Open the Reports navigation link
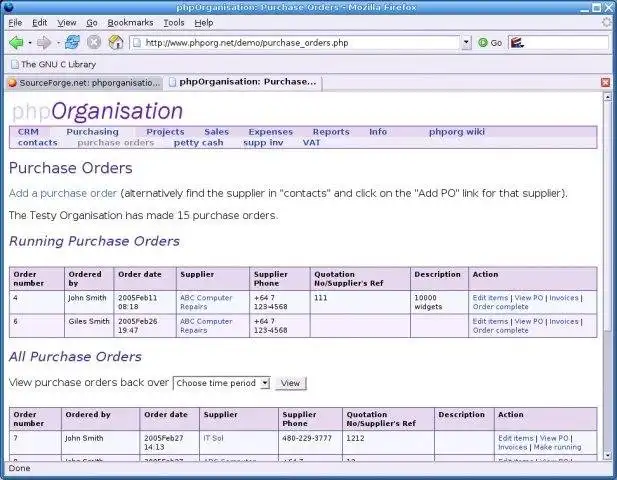Image resolution: width=617 pixels, height=480 pixels. 331,132
